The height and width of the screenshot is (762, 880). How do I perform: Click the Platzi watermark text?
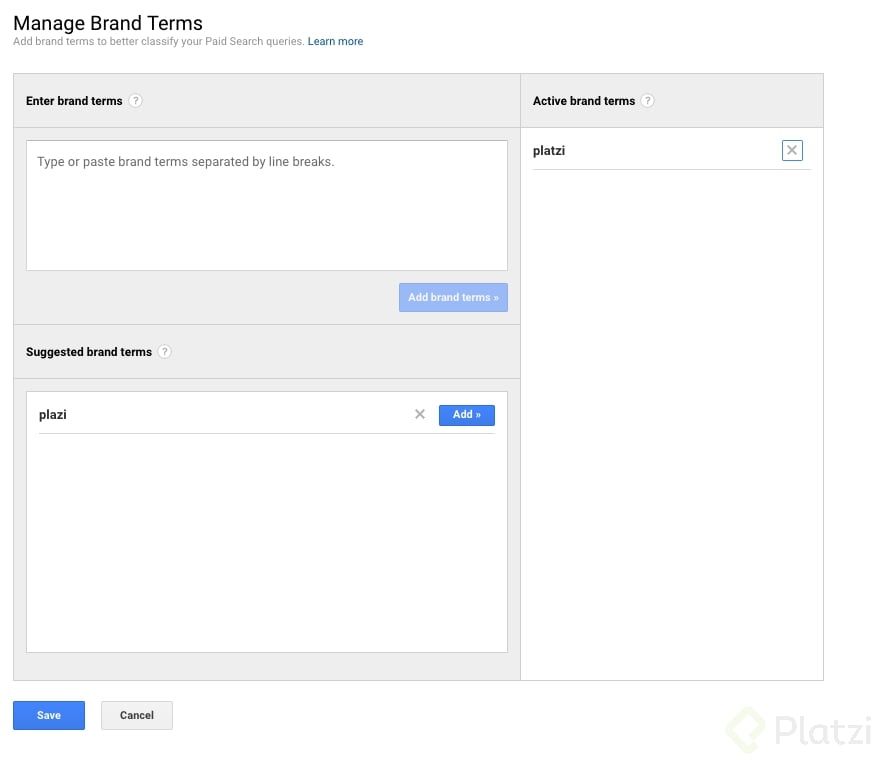[x=822, y=730]
